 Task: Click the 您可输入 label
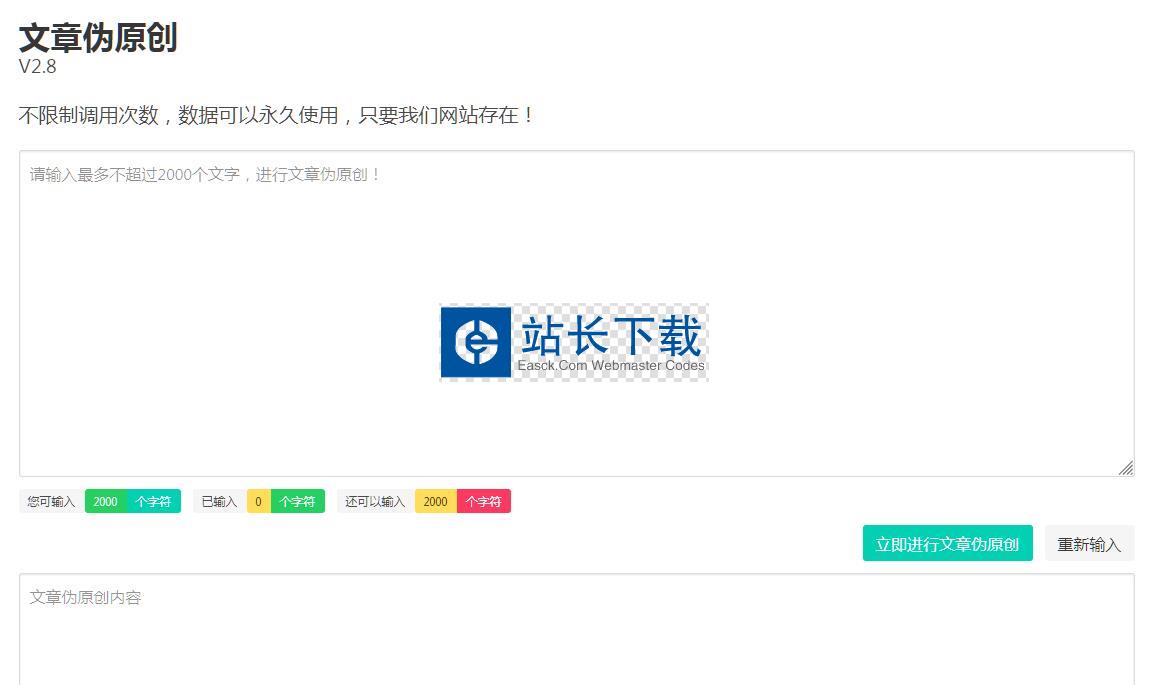pos(51,501)
